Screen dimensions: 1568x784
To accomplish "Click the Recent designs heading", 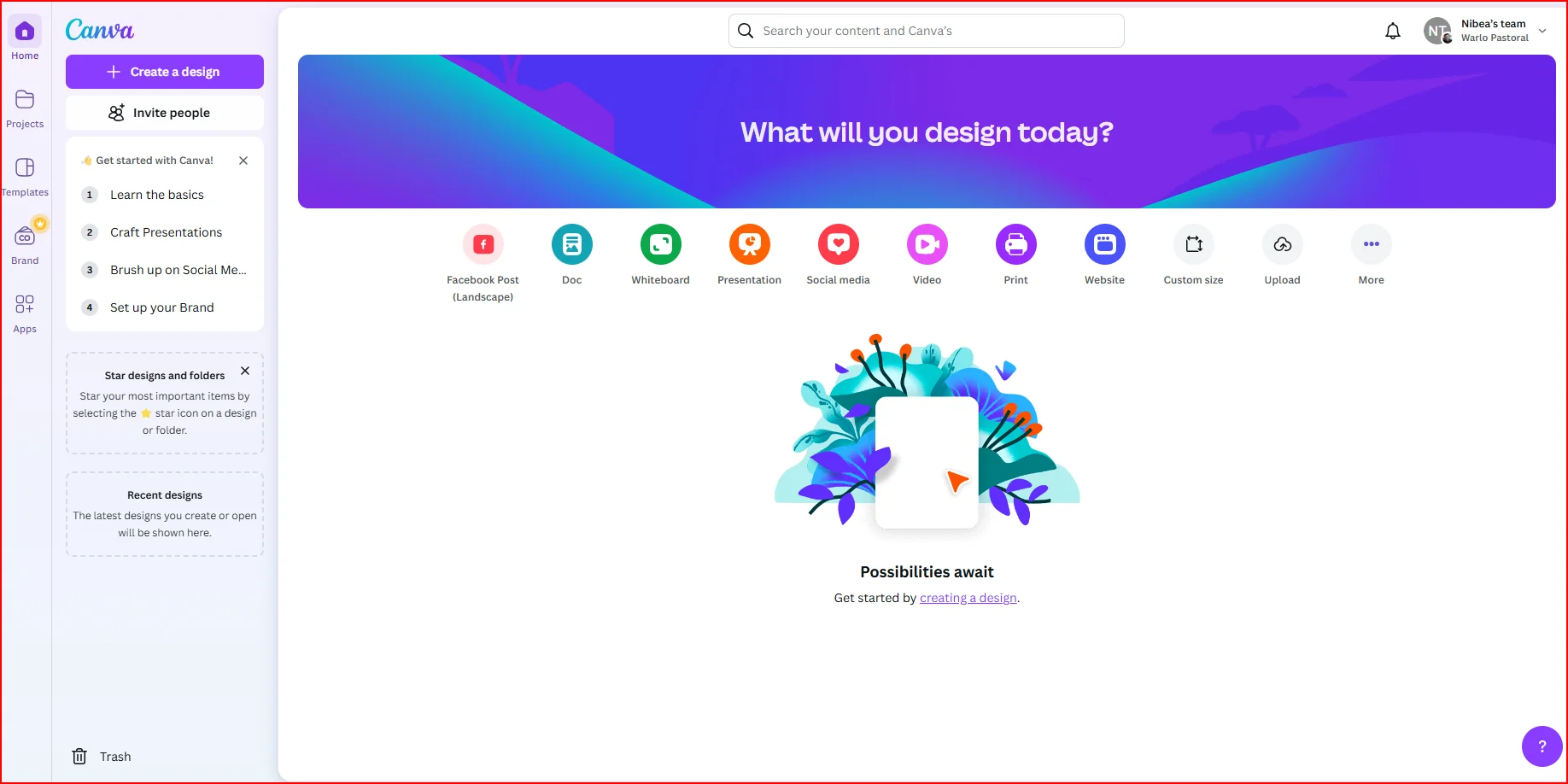I will (x=165, y=495).
